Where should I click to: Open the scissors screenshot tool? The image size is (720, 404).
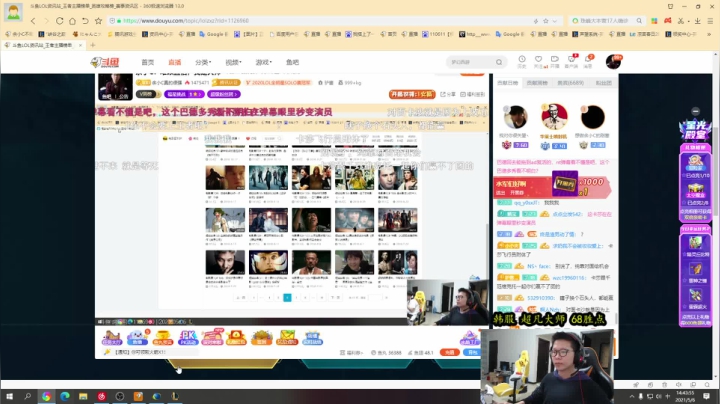click(x=681, y=21)
